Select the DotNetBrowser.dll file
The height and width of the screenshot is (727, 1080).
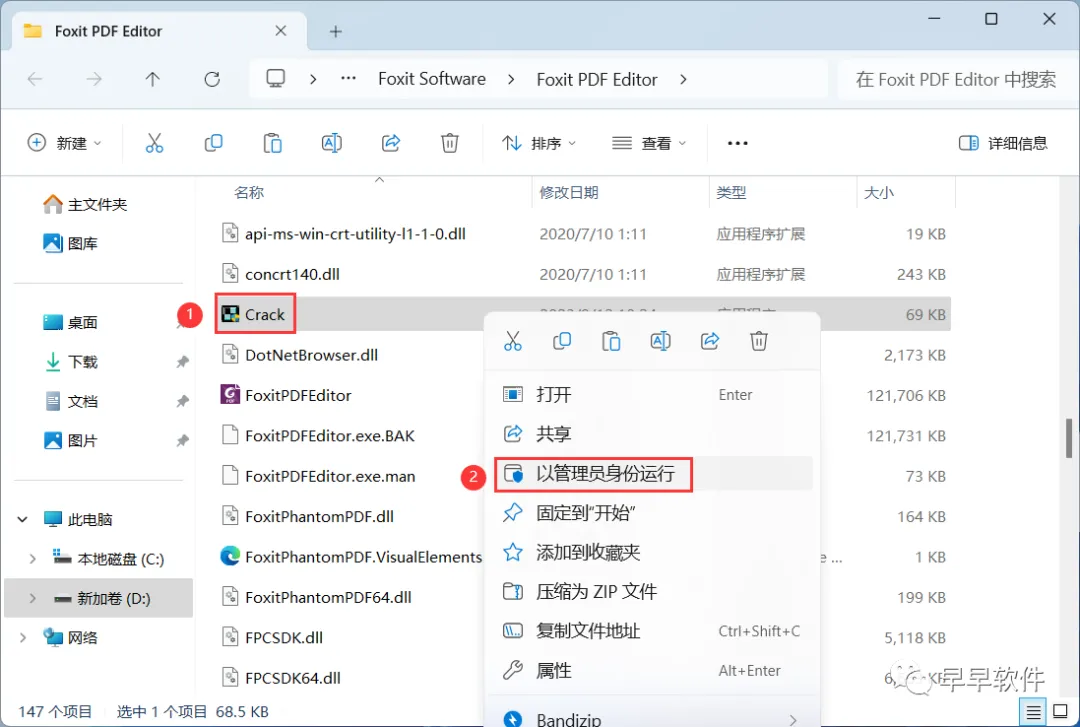coord(299,354)
